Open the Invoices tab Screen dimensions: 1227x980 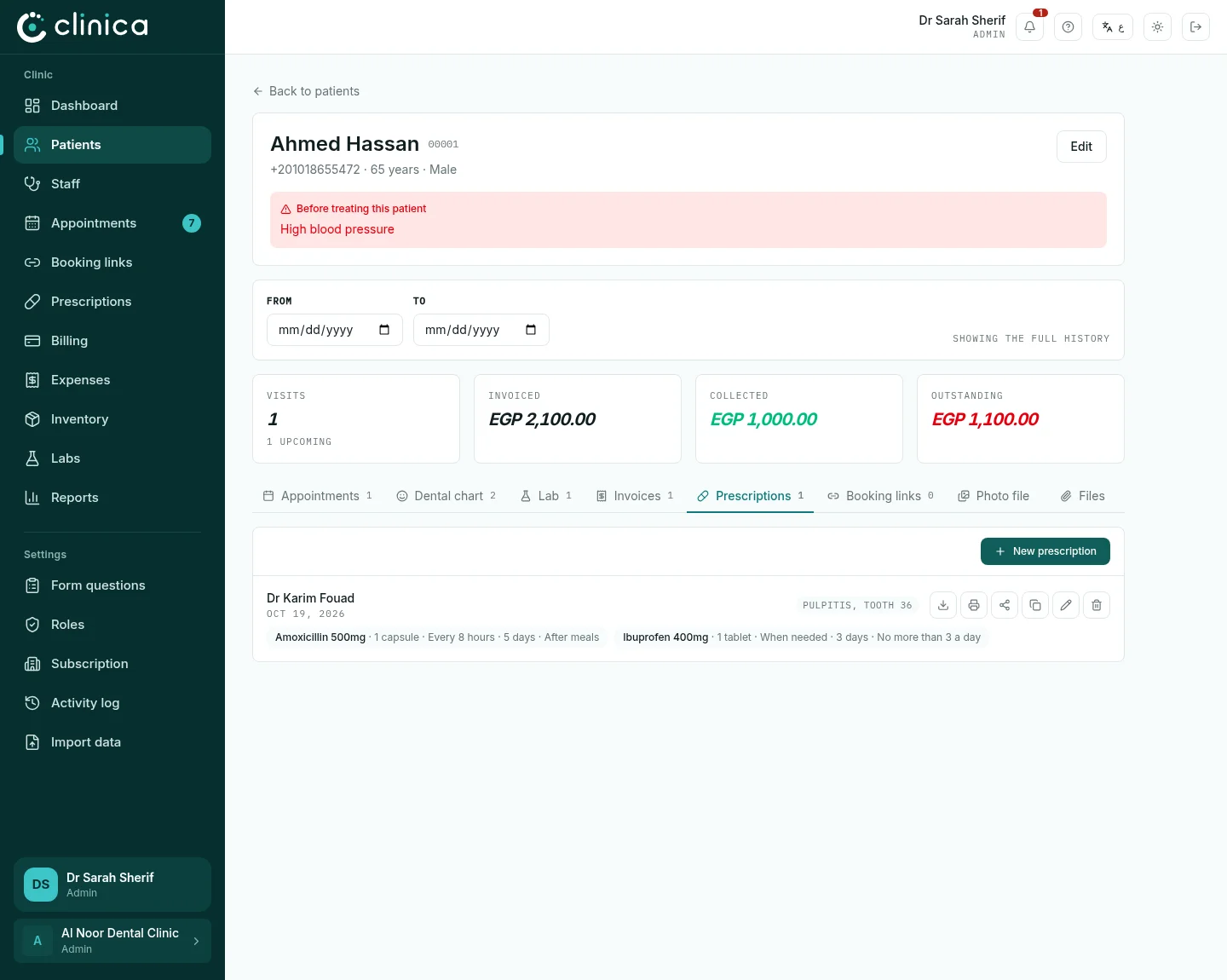point(635,496)
